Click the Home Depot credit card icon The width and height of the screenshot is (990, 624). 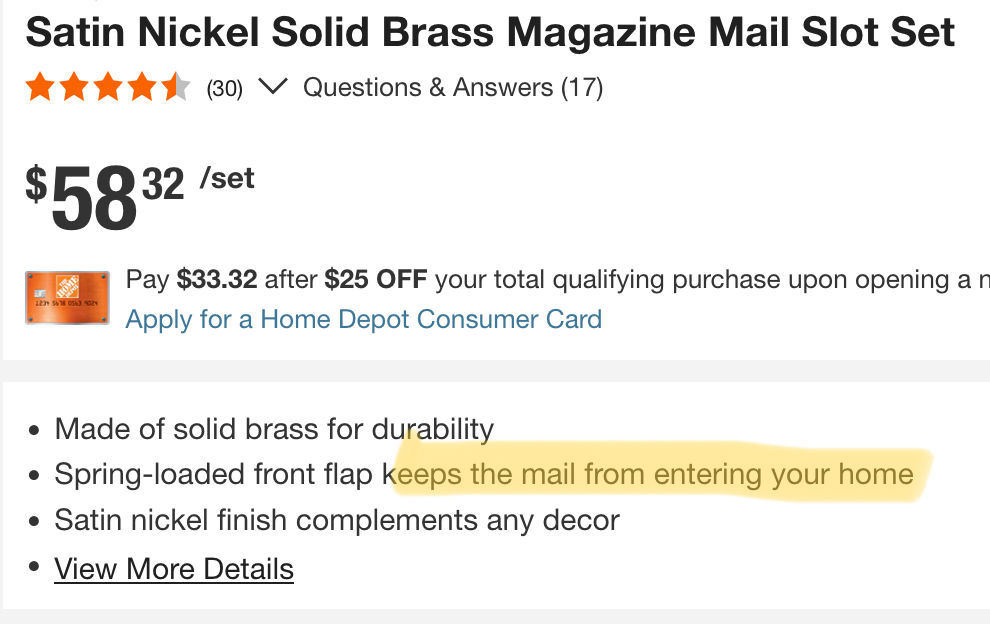click(x=68, y=297)
